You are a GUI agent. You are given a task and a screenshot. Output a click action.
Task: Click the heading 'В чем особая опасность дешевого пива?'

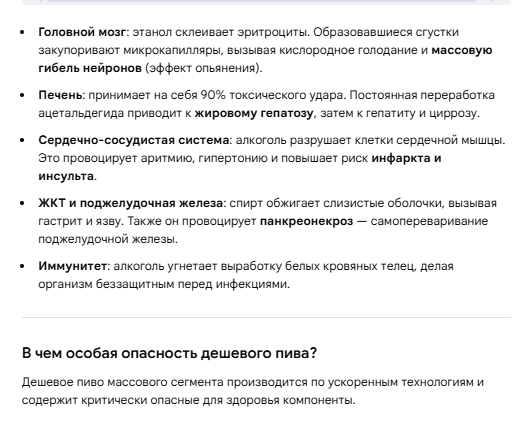pyautogui.click(x=169, y=353)
